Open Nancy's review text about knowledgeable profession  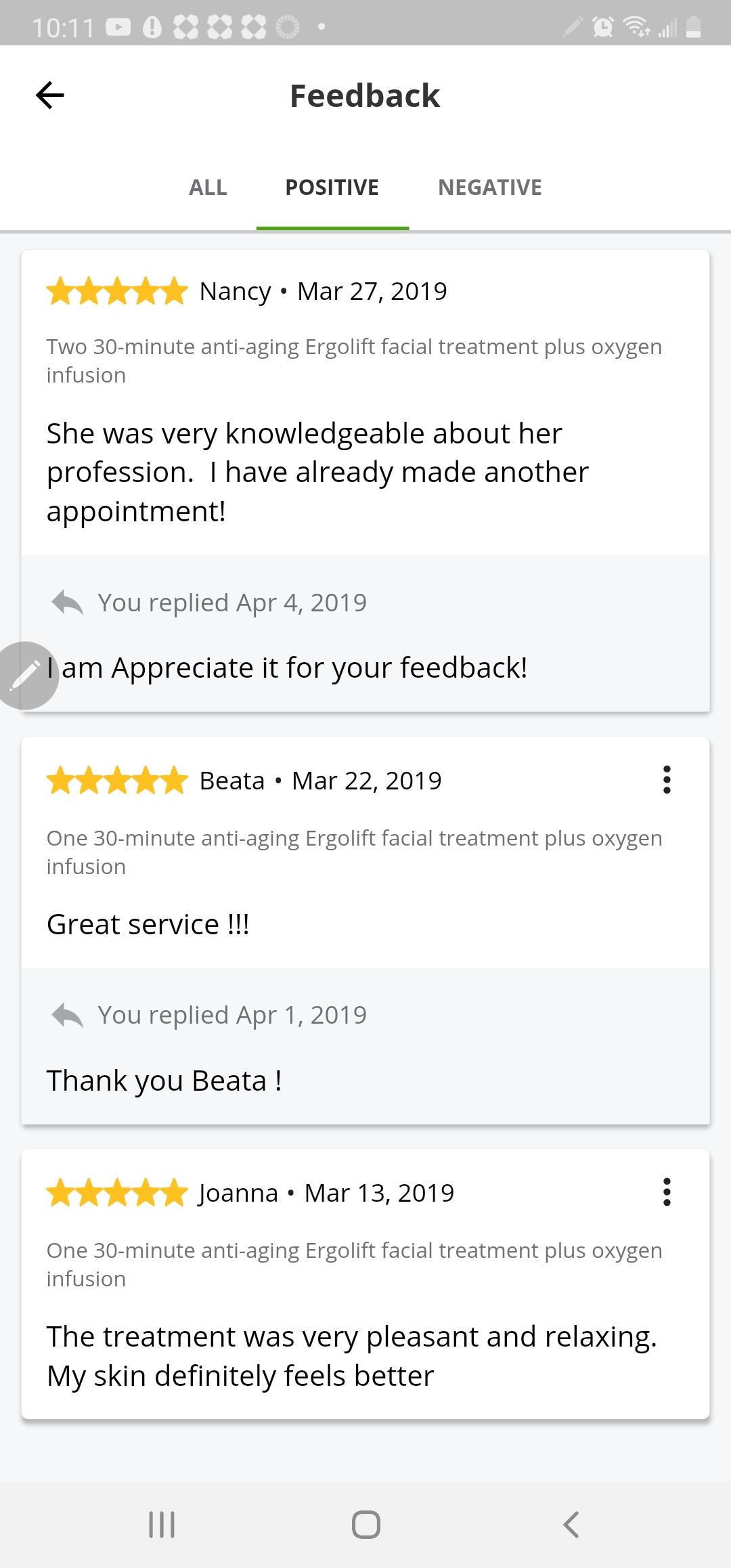[x=317, y=472]
